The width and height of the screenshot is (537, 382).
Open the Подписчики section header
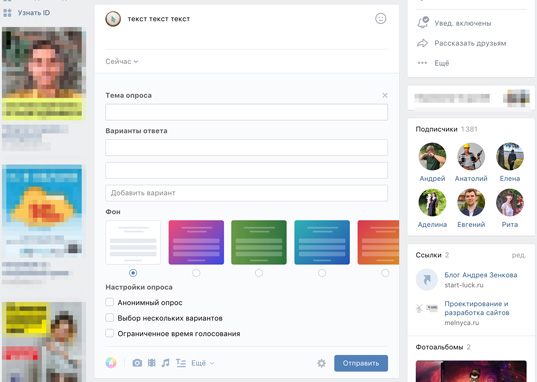point(436,129)
